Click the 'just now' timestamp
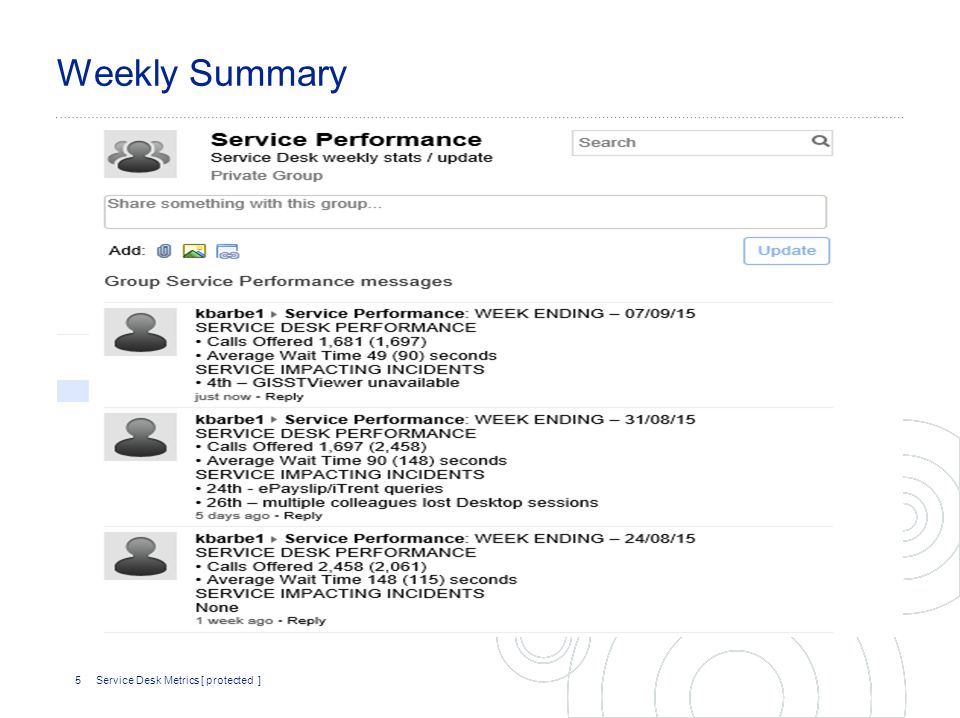 [223, 397]
